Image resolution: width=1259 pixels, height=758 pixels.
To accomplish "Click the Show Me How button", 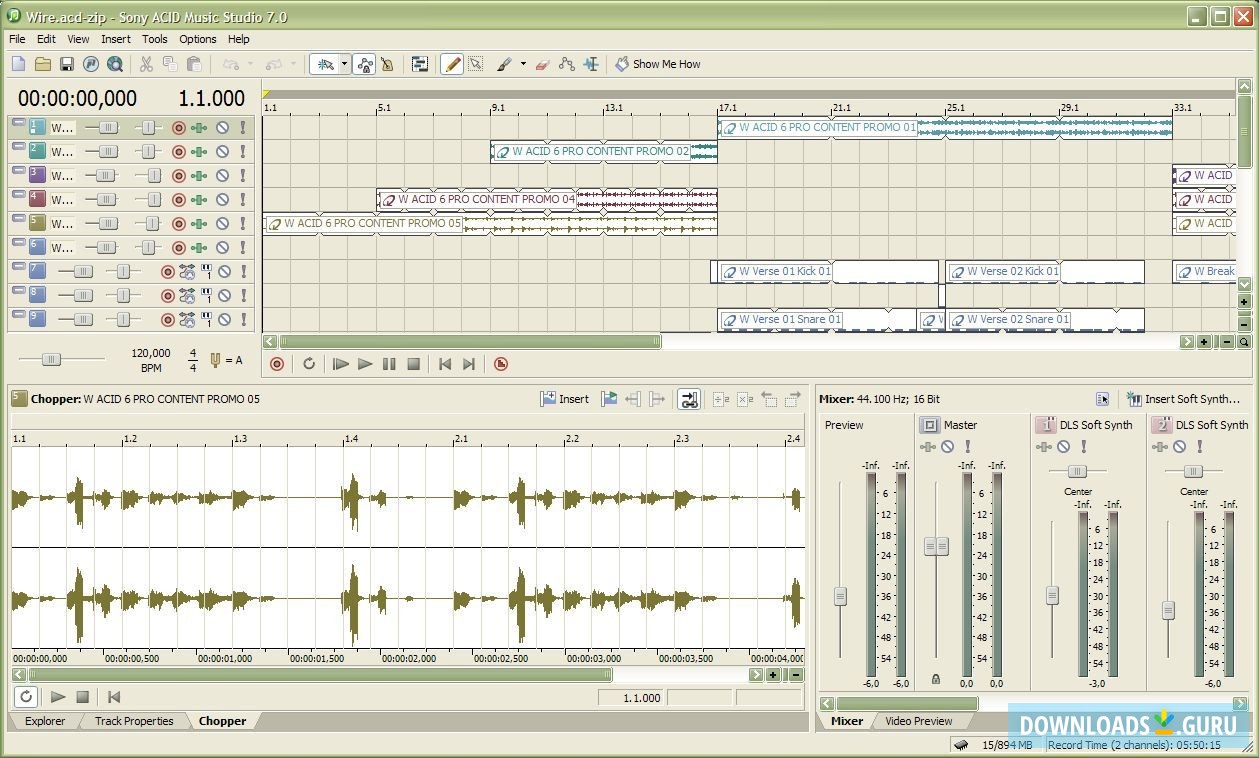I will 658,64.
